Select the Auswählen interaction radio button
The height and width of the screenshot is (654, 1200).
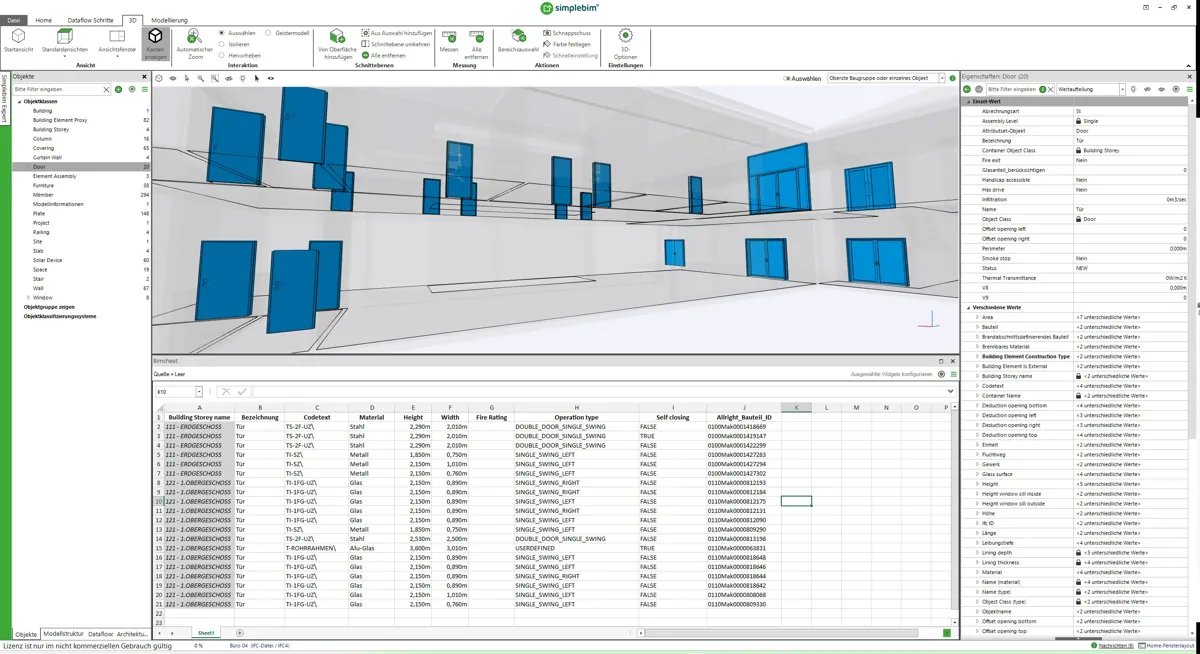coord(221,33)
